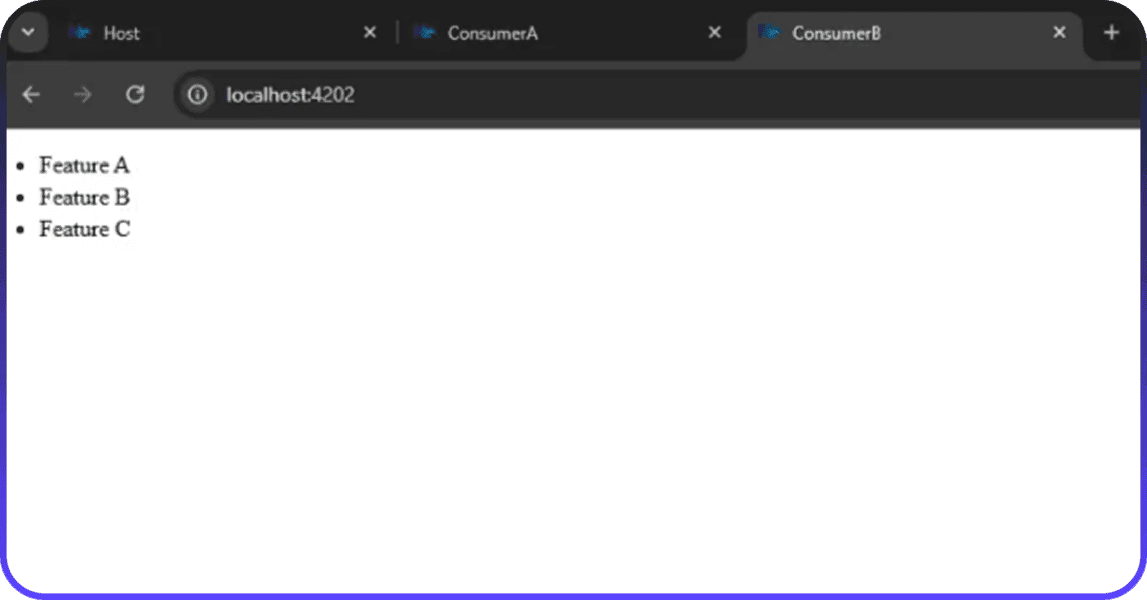Close the Host tab
Screen dimensions: 1147x600
[369, 33]
